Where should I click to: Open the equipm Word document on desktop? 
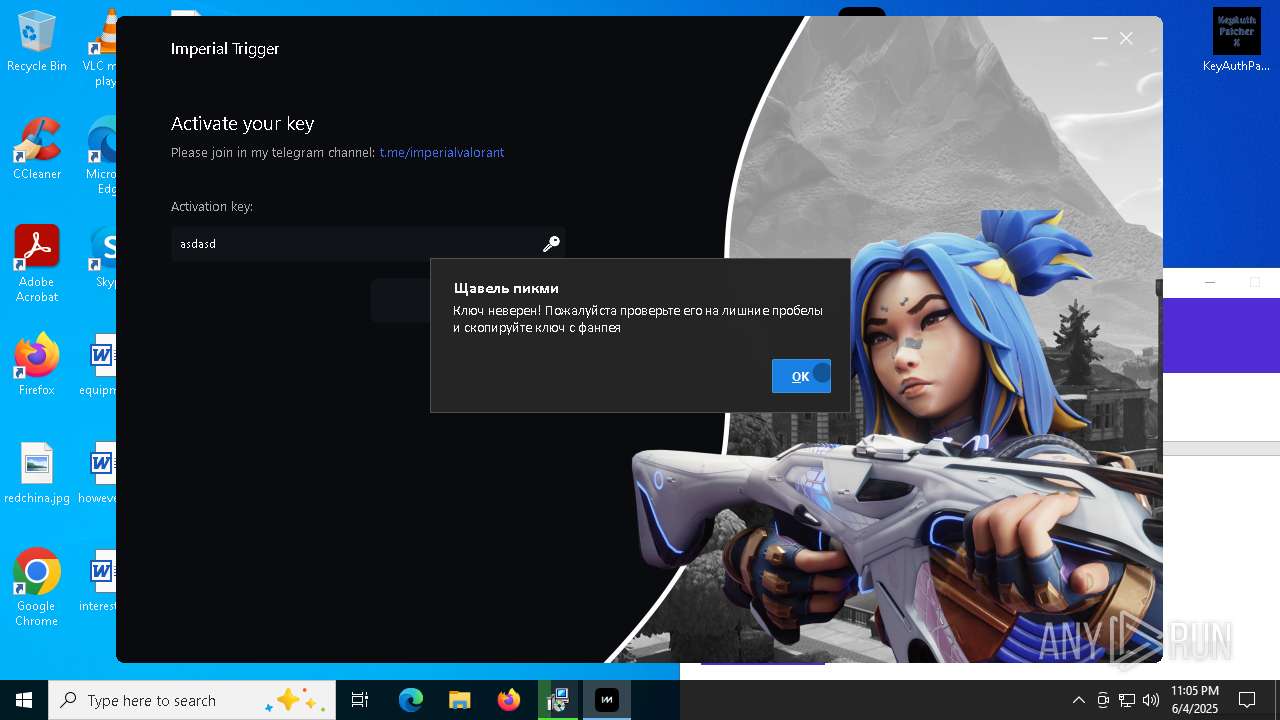point(101,365)
